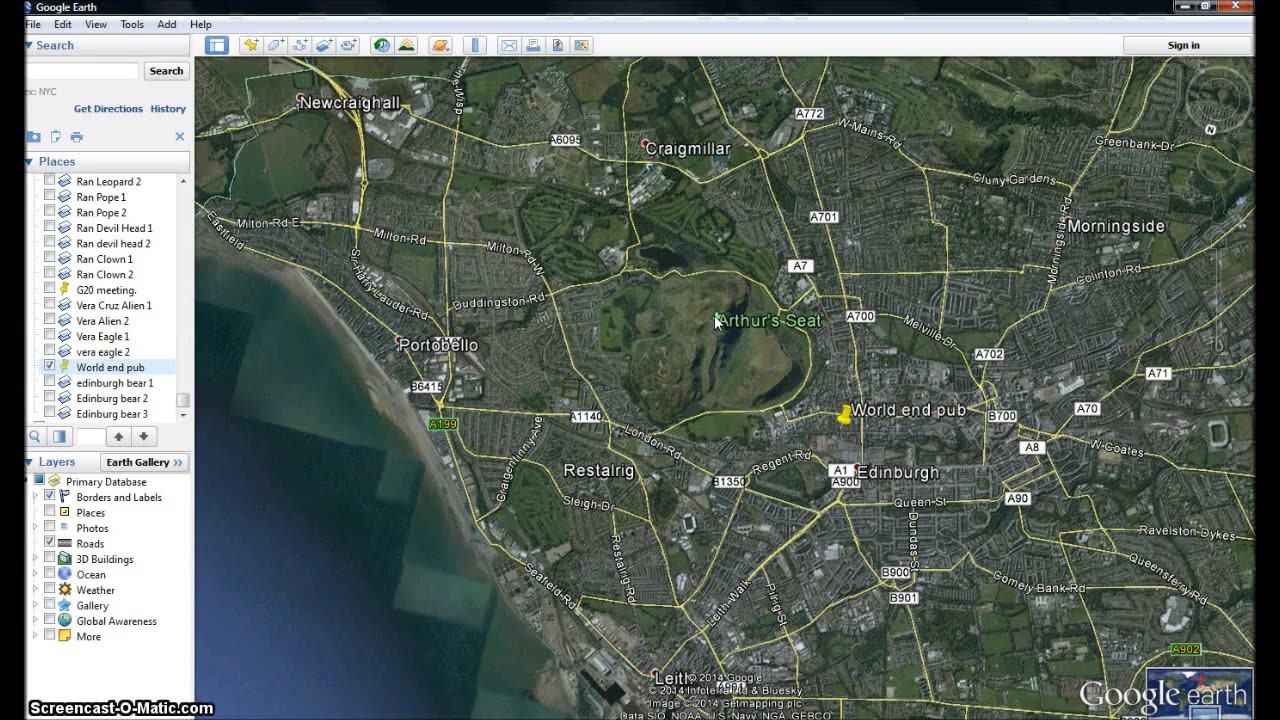Show sunlight across the landscape icon
Viewport: 1280px width, 720px height.
click(406, 45)
